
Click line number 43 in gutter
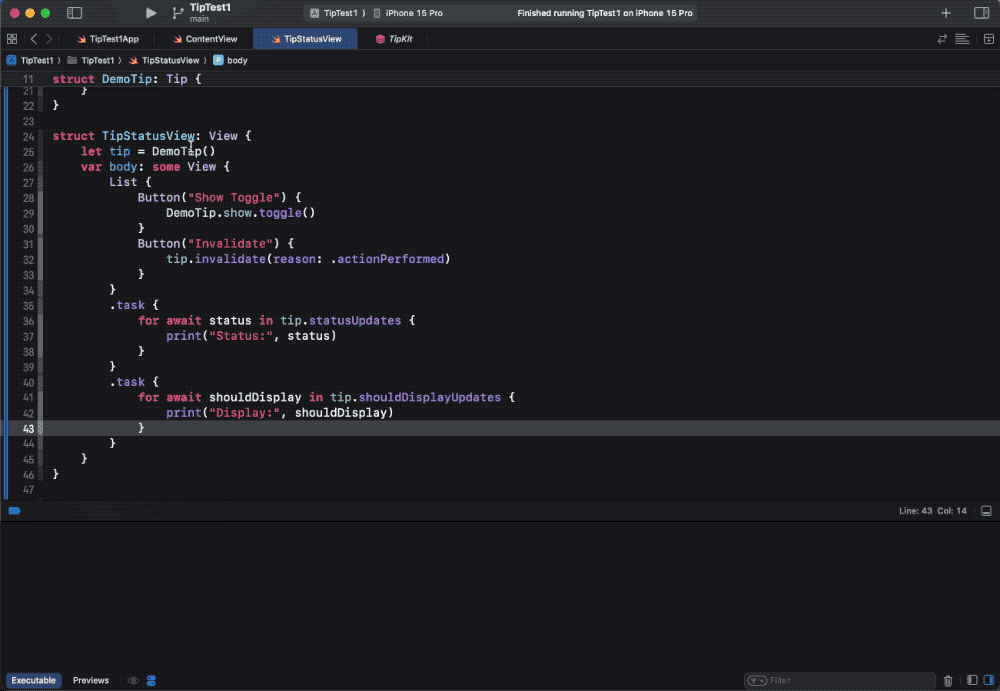click(x=28, y=428)
